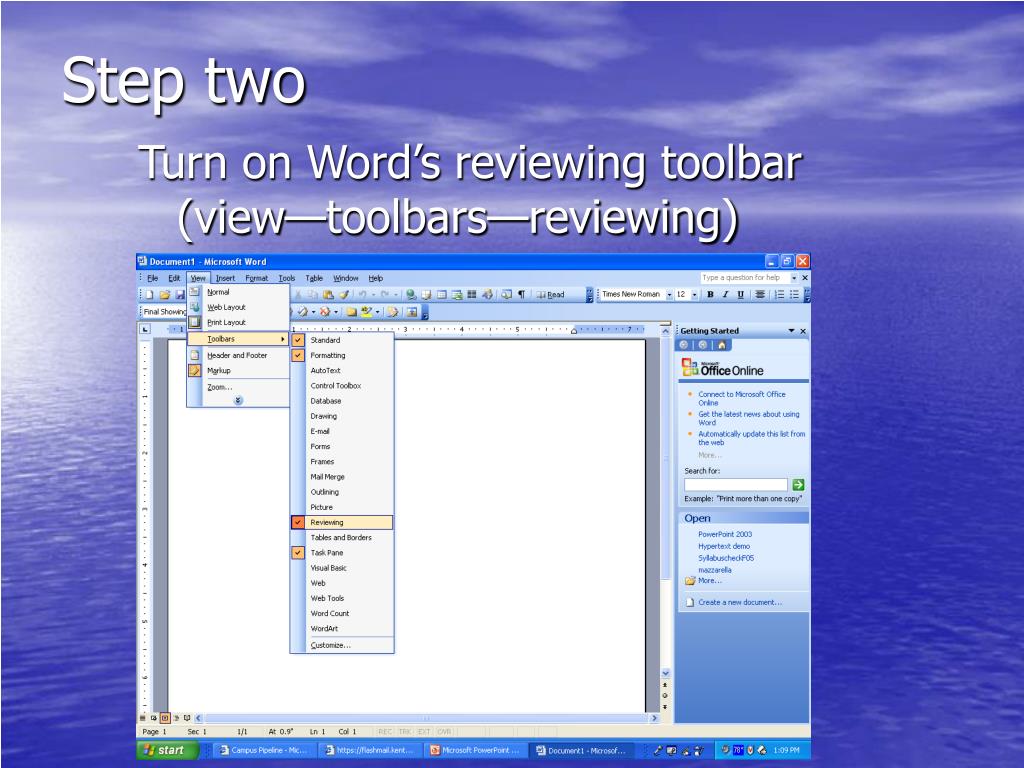Click the Back arrow in Getting Started pane

684,345
